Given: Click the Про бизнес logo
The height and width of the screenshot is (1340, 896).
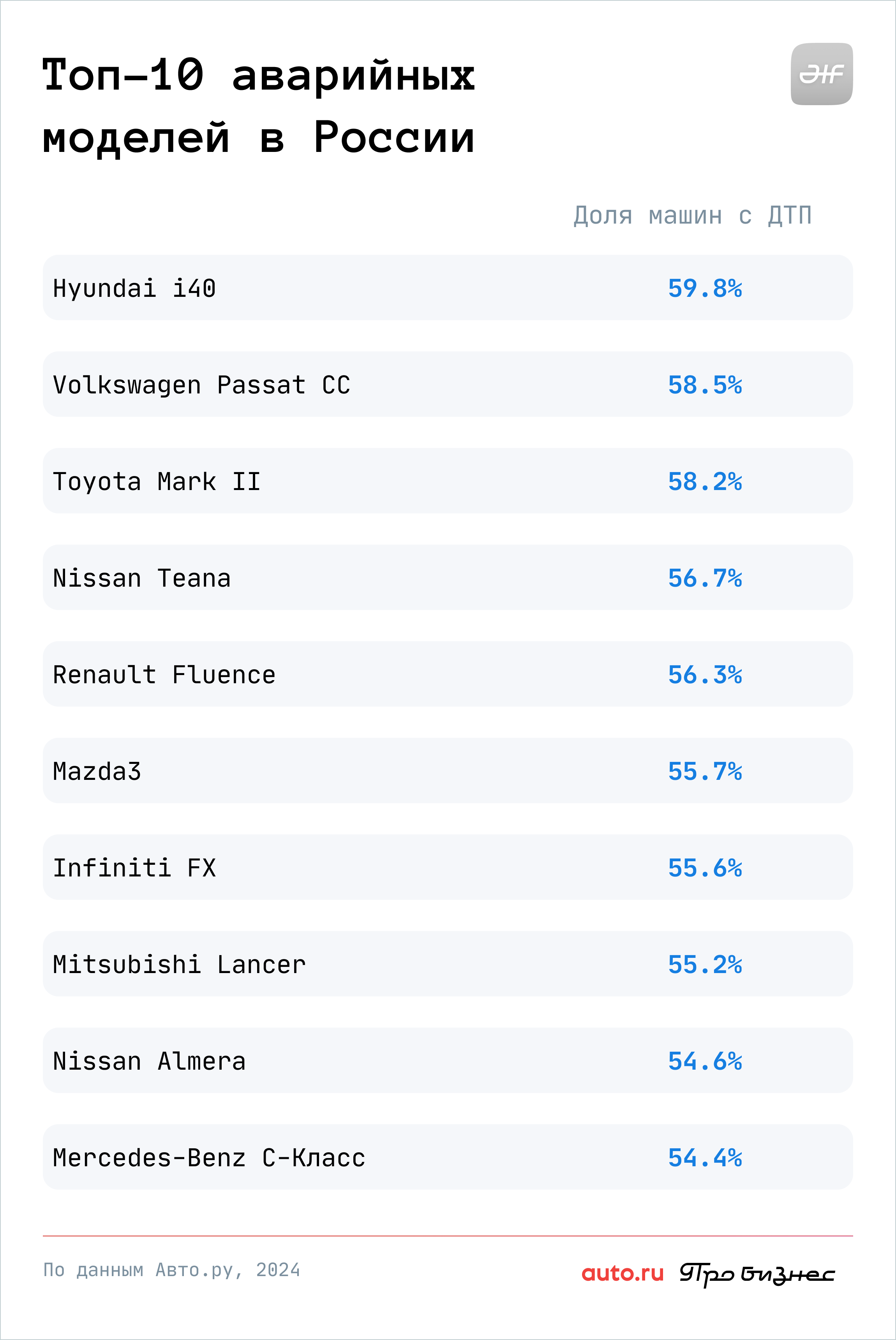Looking at the screenshot, I should click(757, 1274).
